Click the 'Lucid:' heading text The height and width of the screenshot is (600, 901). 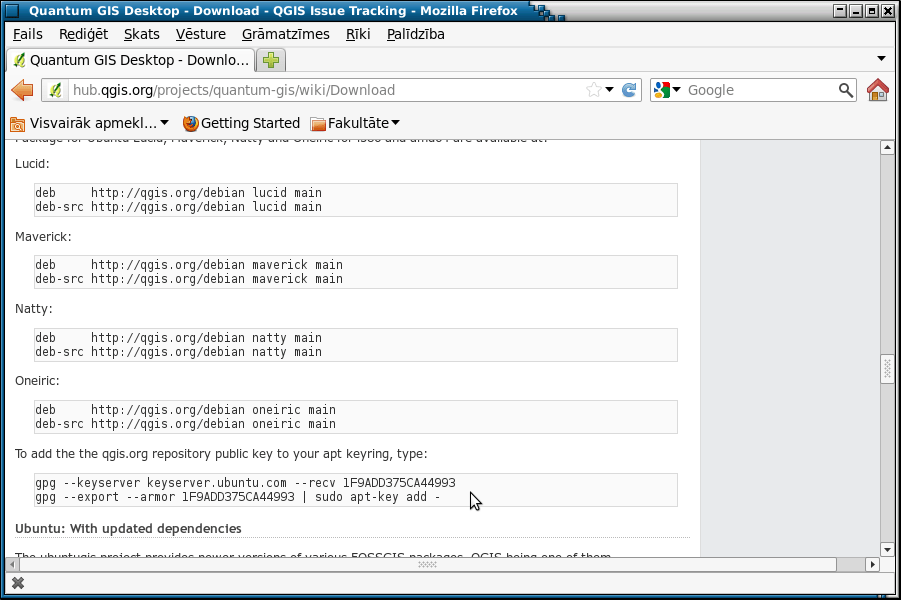[x=32, y=164]
